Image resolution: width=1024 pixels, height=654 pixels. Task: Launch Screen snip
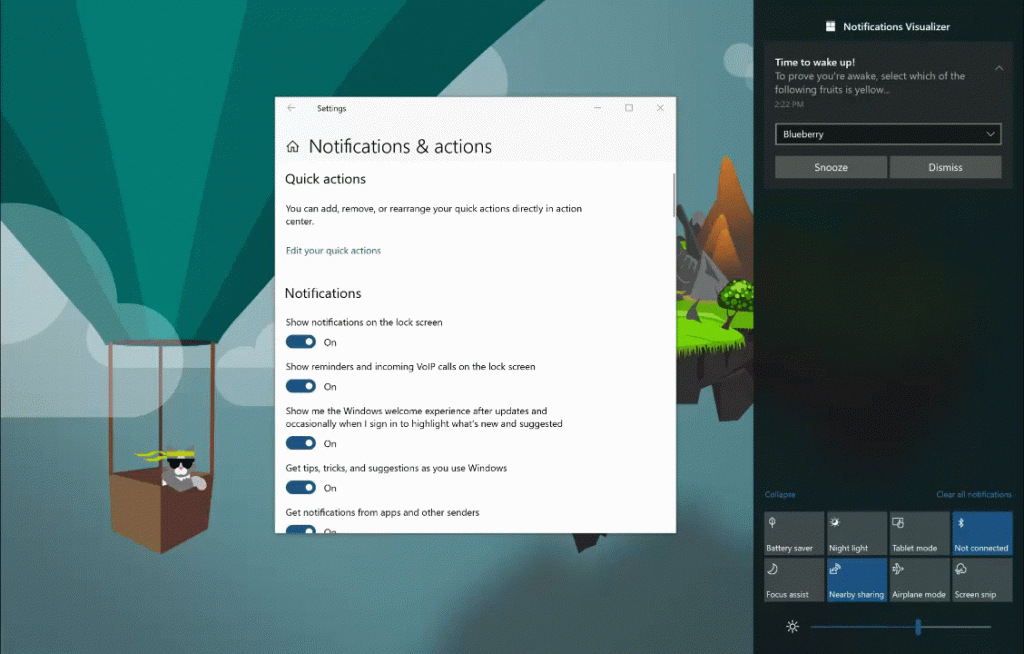pyautogui.click(x=982, y=579)
